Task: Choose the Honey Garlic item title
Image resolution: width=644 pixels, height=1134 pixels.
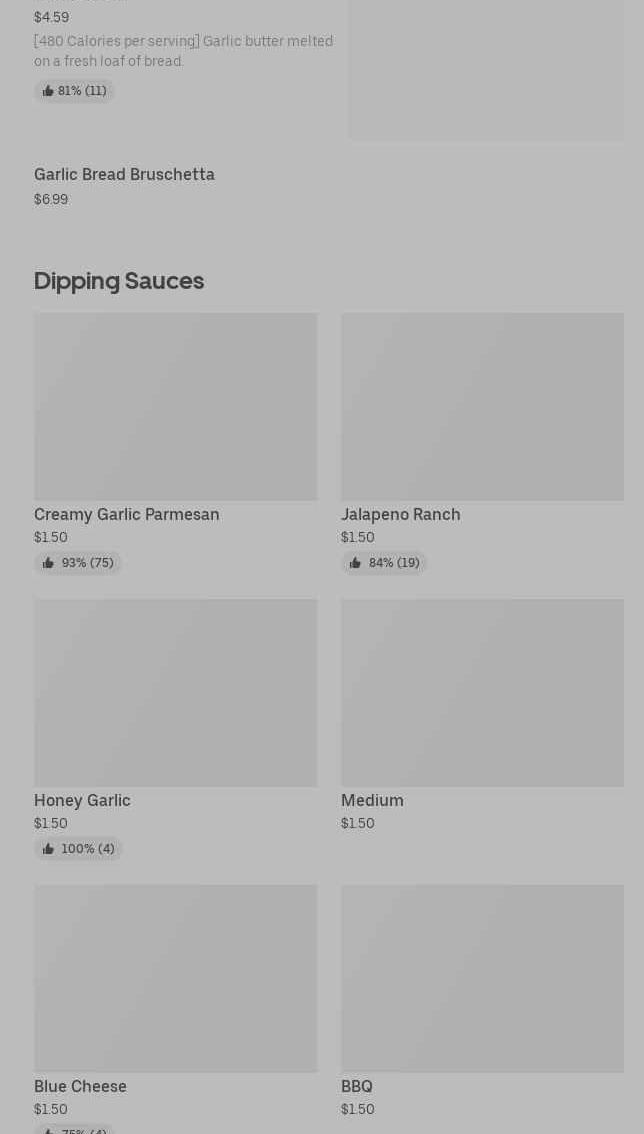Action: (x=82, y=800)
